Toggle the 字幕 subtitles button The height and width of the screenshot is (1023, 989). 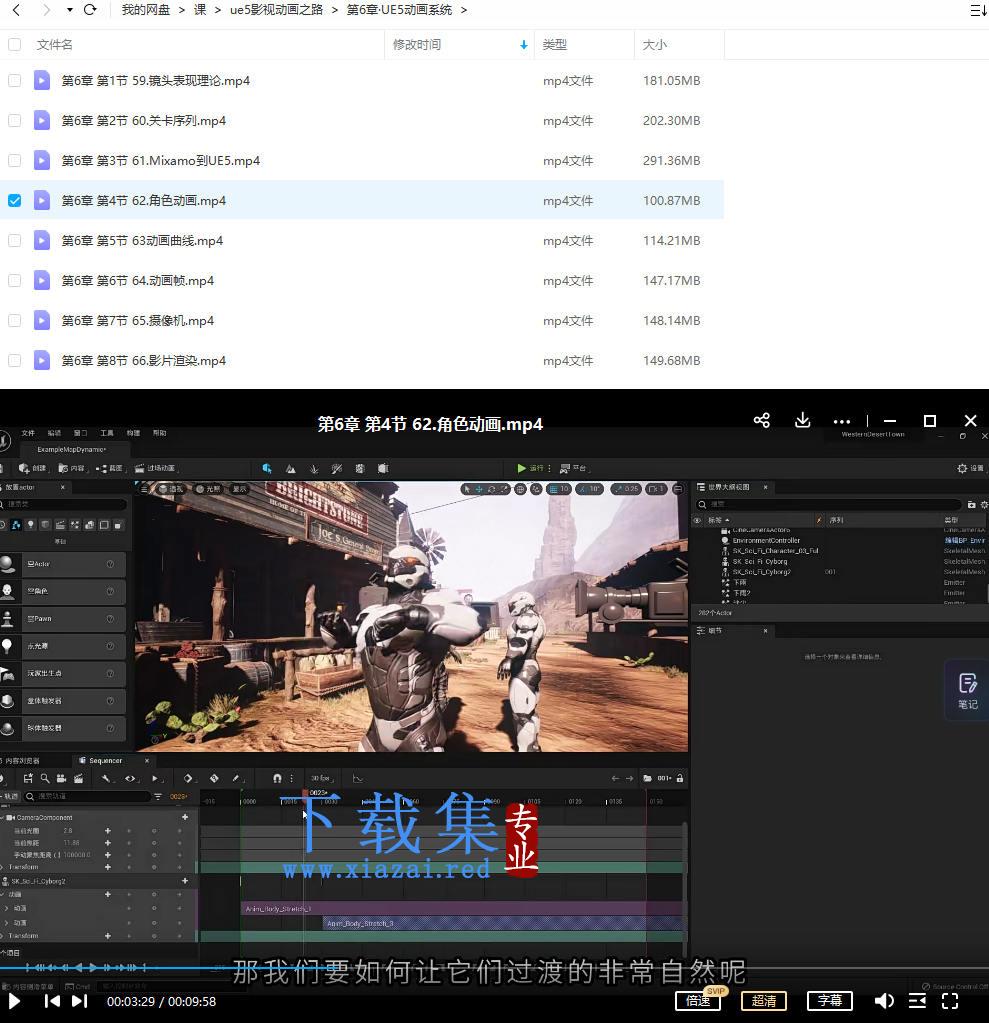[x=830, y=1000]
